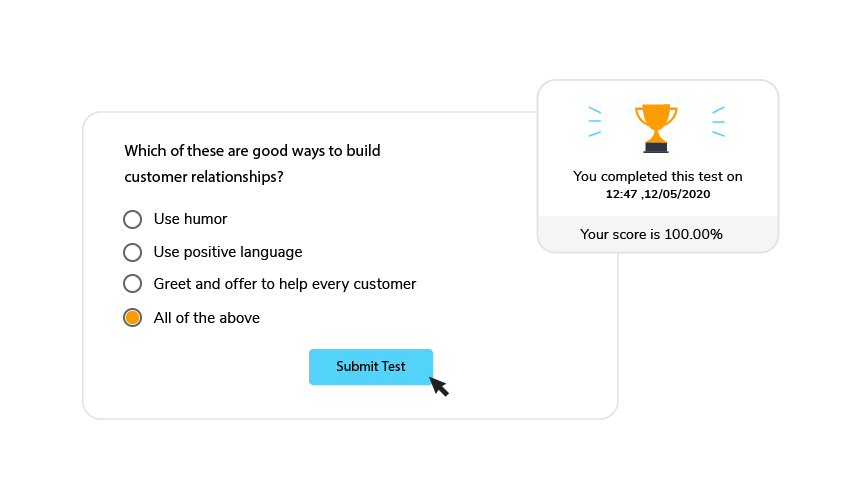Screen dimensions: 850x501
Task: Toggle the orange 'All of the above' radio
Action: 132,318
